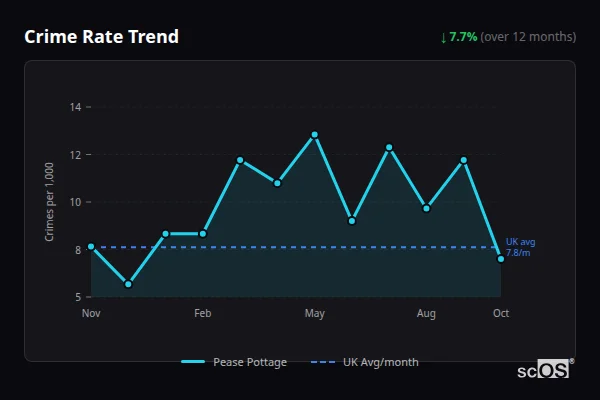Click the Feb x-axis label
Image resolution: width=600 pixels, height=400 pixels.
click(x=203, y=313)
